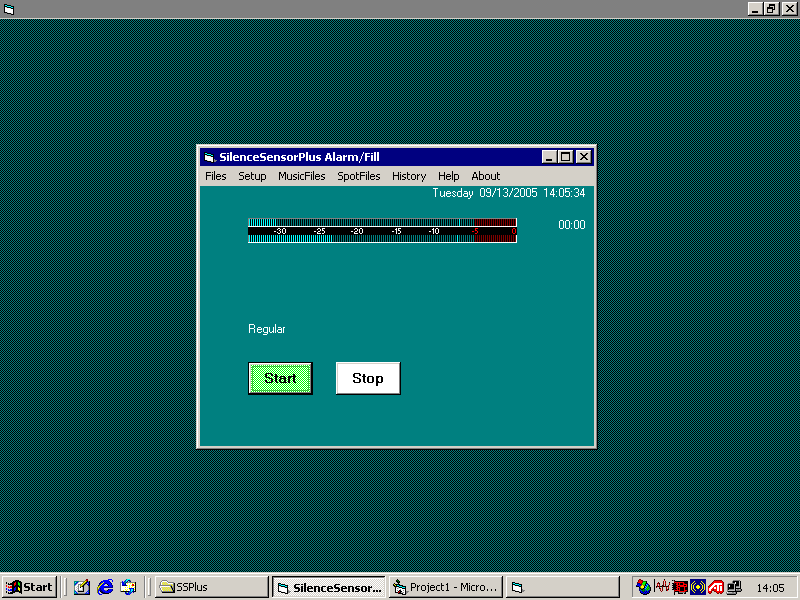
Task: Click the first Quick Launch icon
Action: (82, 587)
